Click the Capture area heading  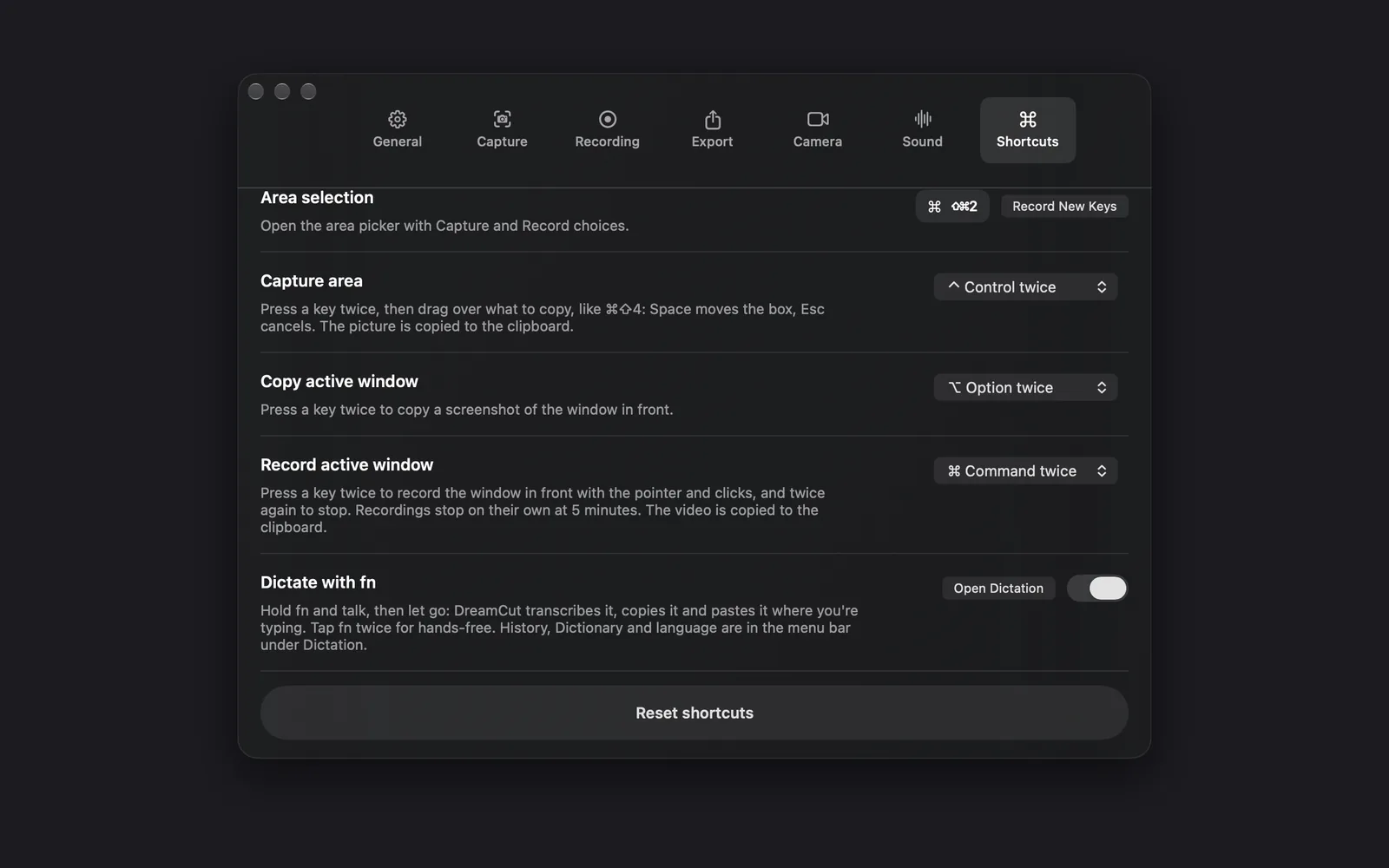[312, 280]
